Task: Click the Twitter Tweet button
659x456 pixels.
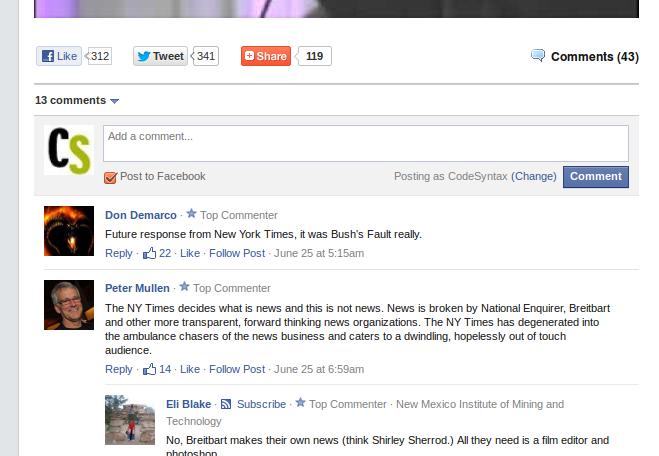Action: tap(160, 56)
